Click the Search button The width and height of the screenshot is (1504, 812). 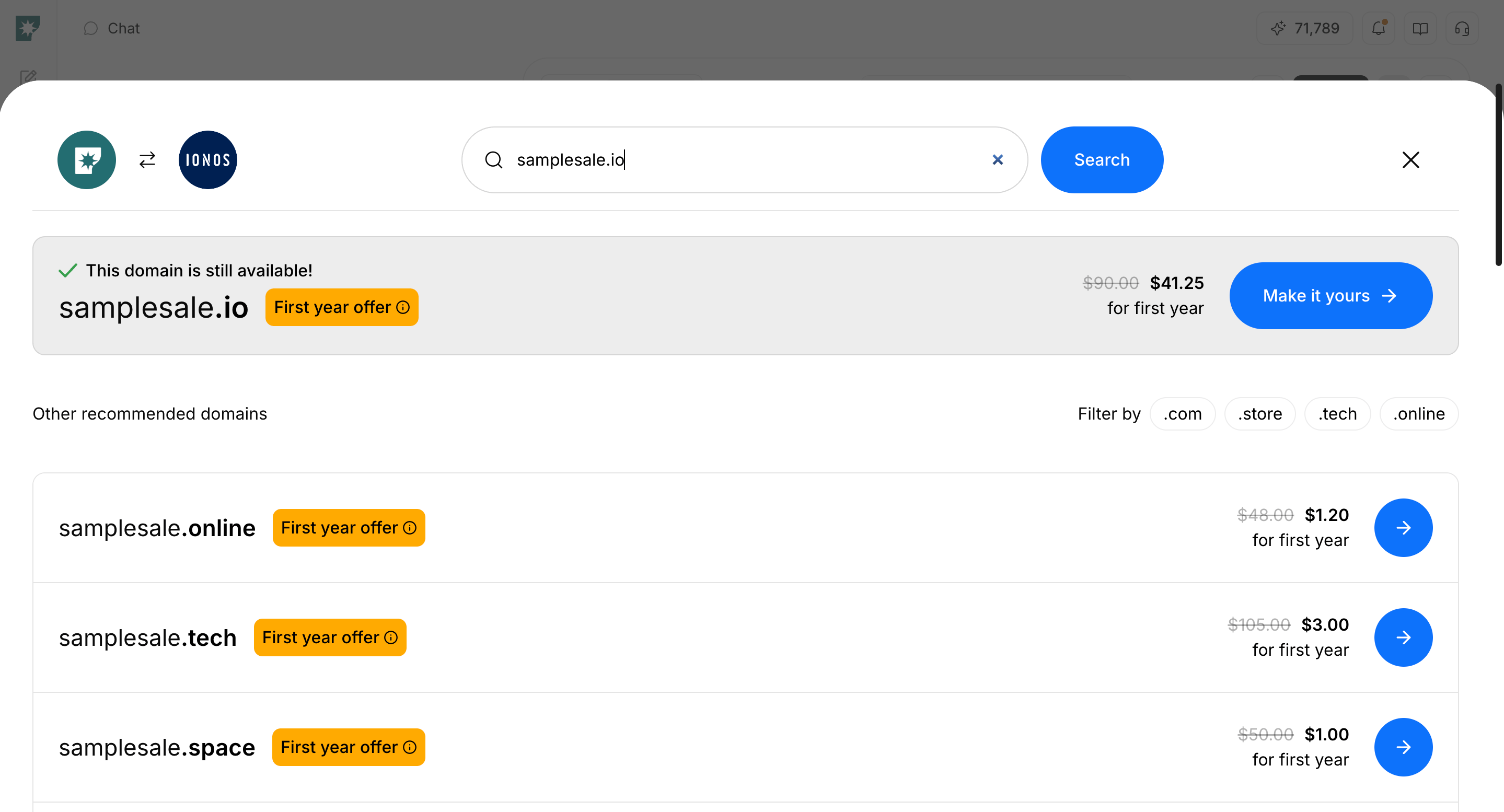(x=1102, y=160)
